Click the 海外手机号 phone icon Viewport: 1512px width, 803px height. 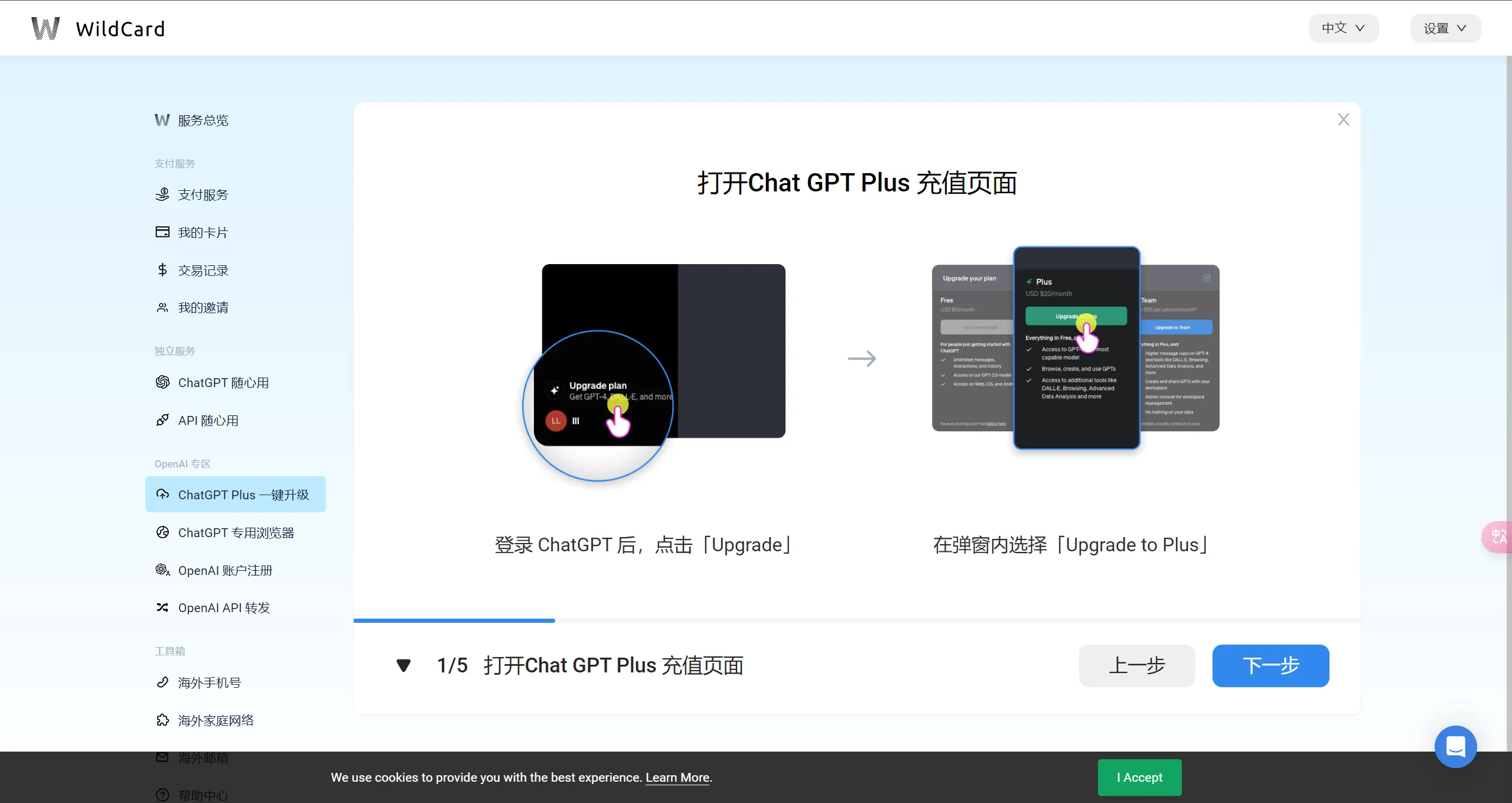click(162, 682)
